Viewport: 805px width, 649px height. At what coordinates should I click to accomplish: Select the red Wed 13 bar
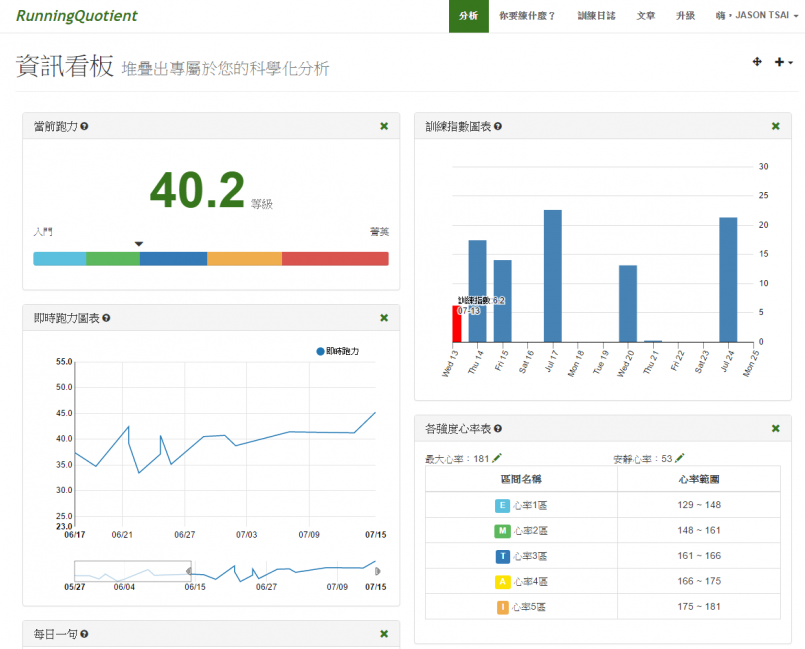click(x=456, y=325)
